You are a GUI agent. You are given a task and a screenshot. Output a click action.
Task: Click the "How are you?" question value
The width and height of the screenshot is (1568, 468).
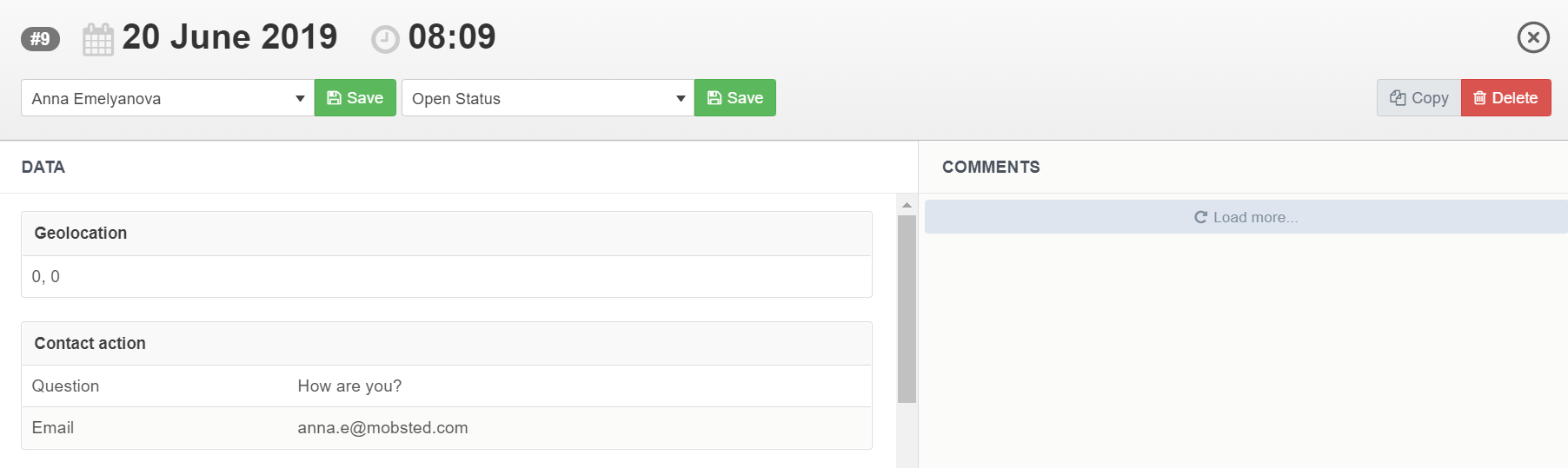(349, 386)
